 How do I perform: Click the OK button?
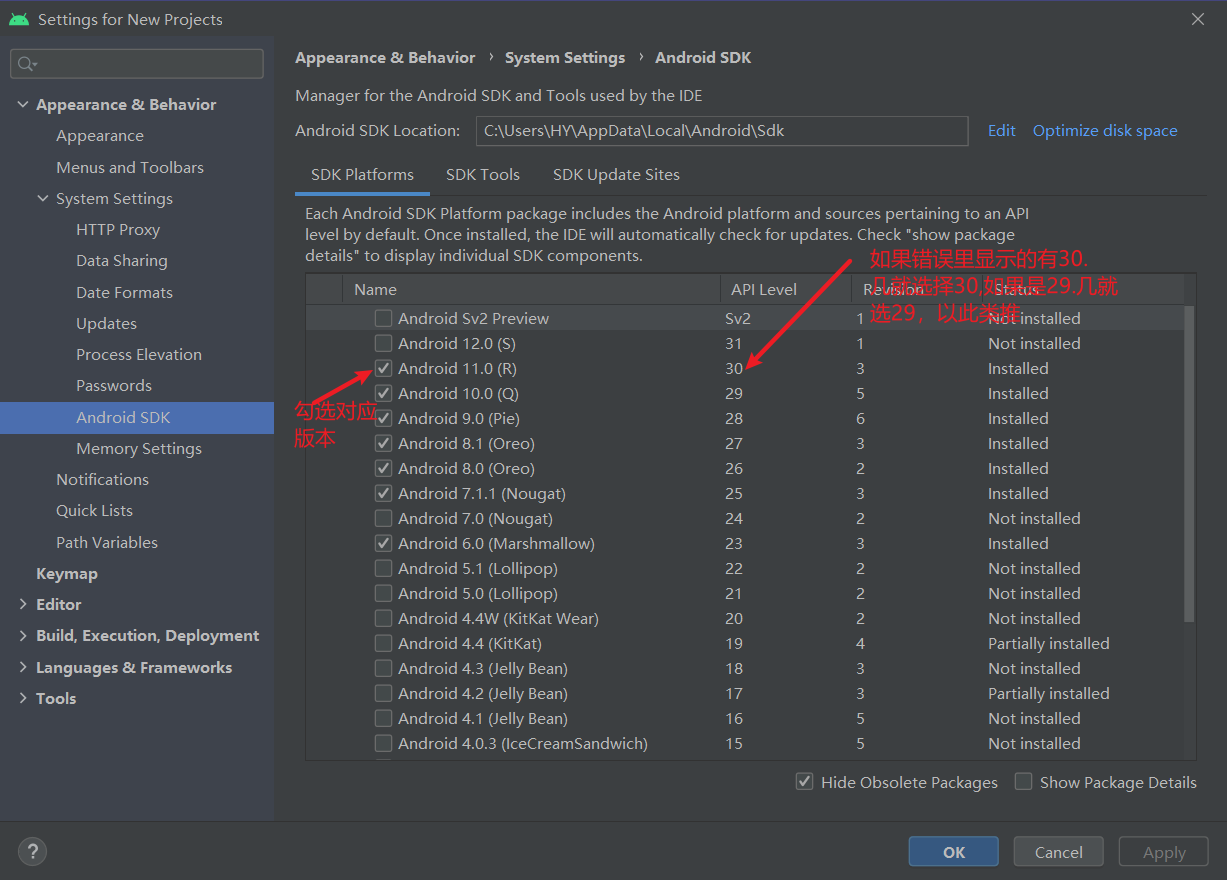tap(954, 852)
